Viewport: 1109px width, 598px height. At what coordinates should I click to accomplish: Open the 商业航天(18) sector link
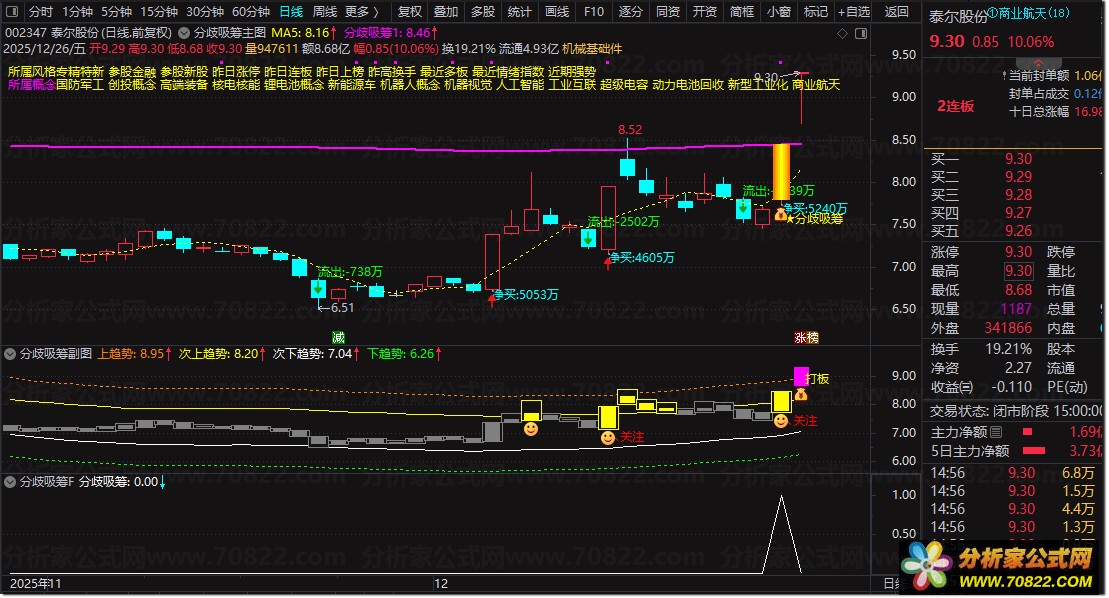1028,12
